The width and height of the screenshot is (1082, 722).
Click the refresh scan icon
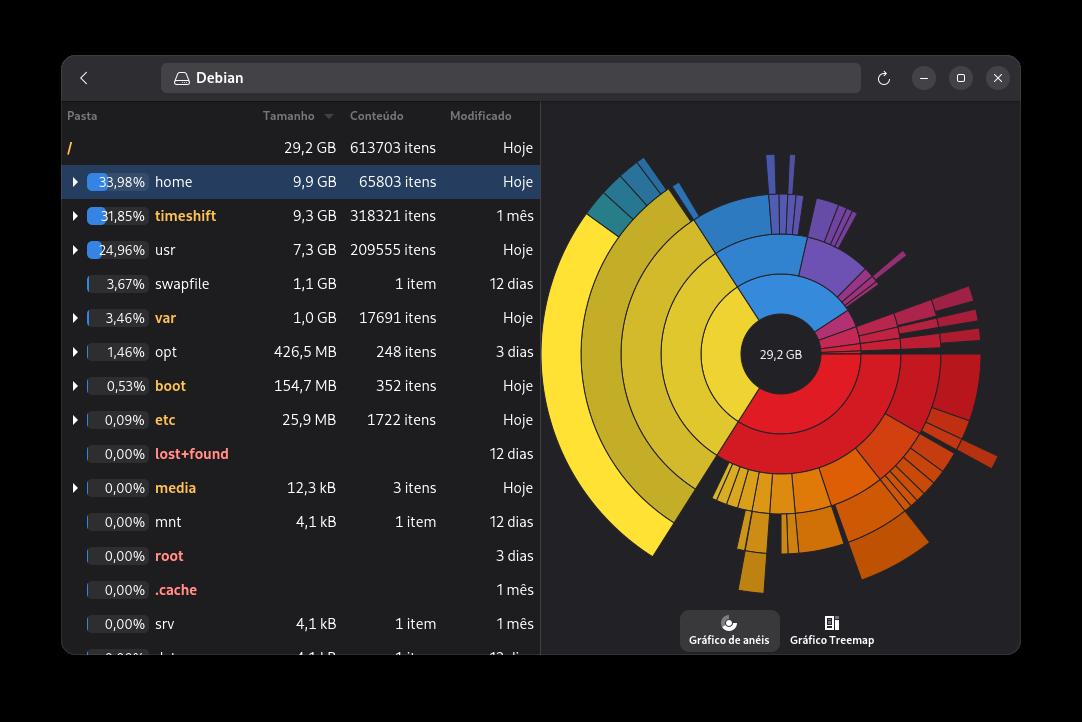(x=884, y=78)
